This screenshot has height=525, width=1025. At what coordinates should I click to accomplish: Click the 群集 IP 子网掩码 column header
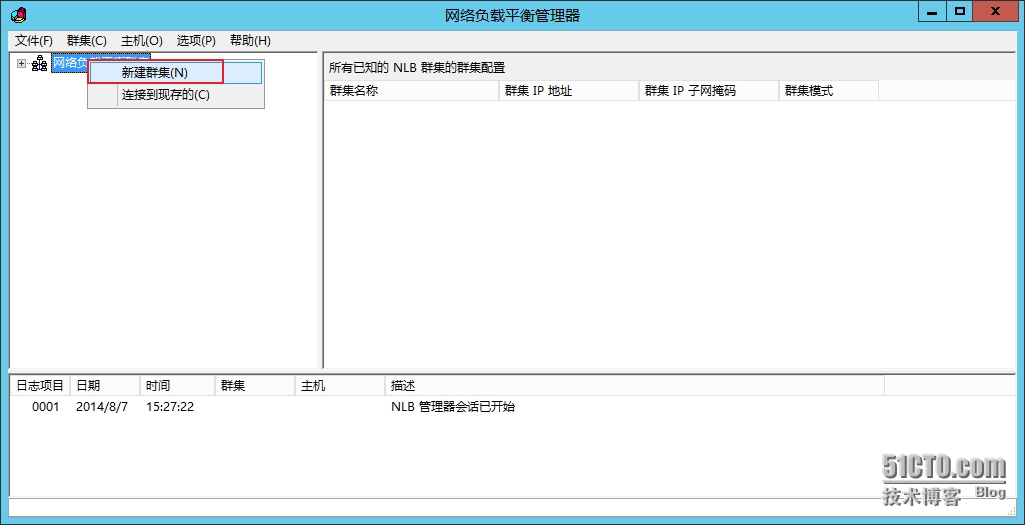[708, 91]
